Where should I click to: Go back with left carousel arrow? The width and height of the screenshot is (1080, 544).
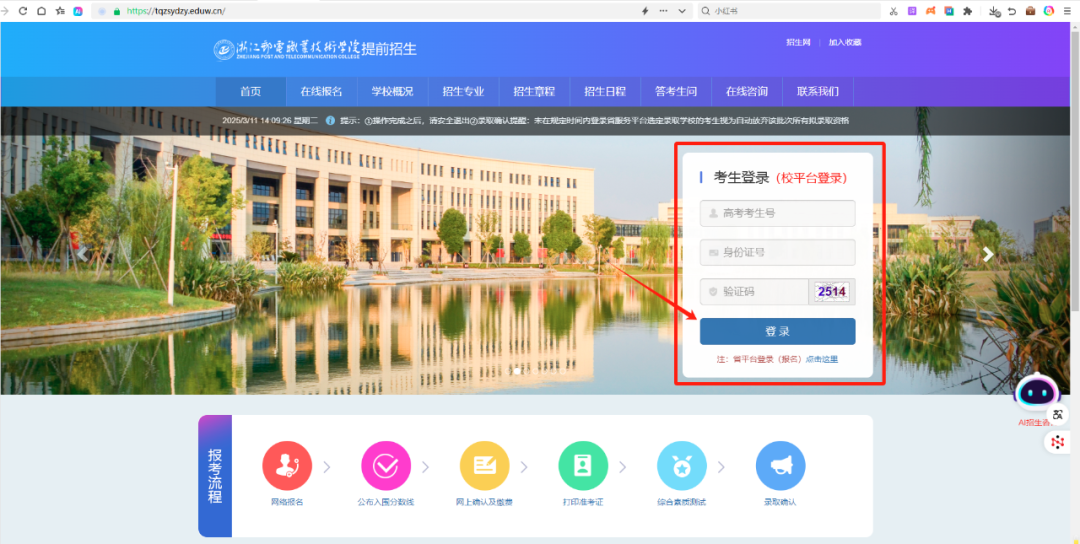click(x=84, y=254)
